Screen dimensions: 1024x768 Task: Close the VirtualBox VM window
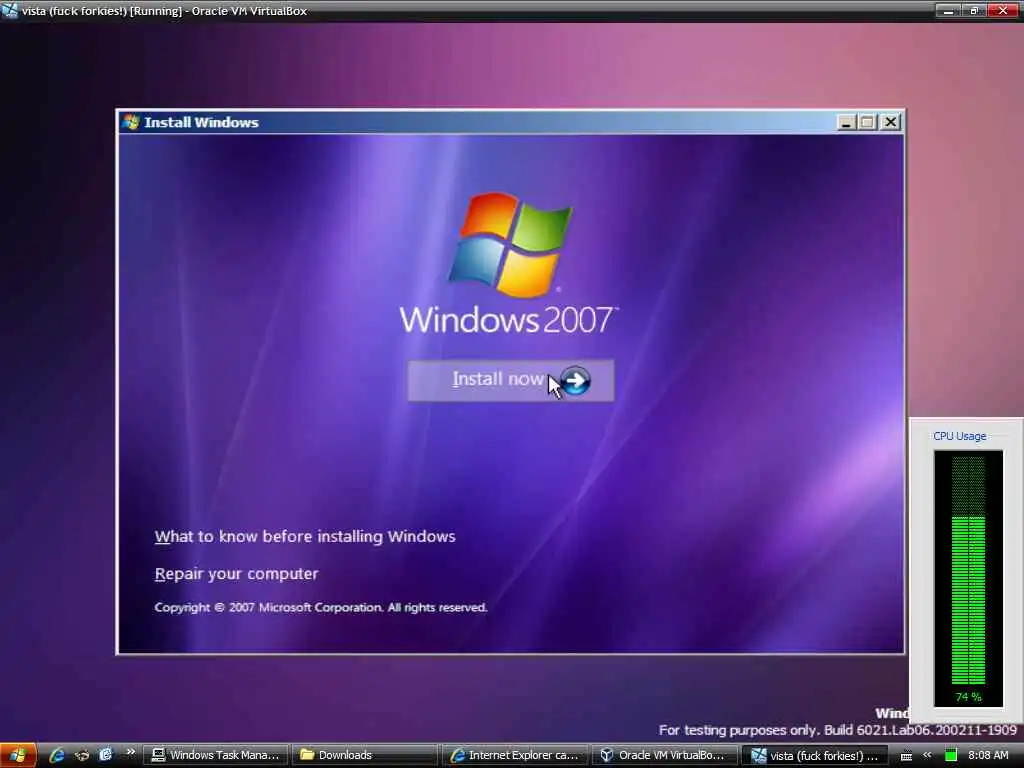(1002, 10)
